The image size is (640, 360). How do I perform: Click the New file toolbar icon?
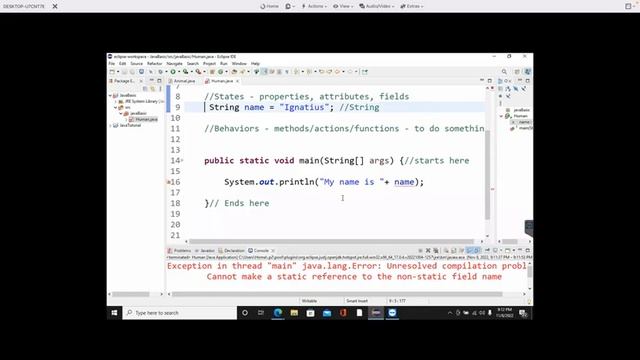112,72
